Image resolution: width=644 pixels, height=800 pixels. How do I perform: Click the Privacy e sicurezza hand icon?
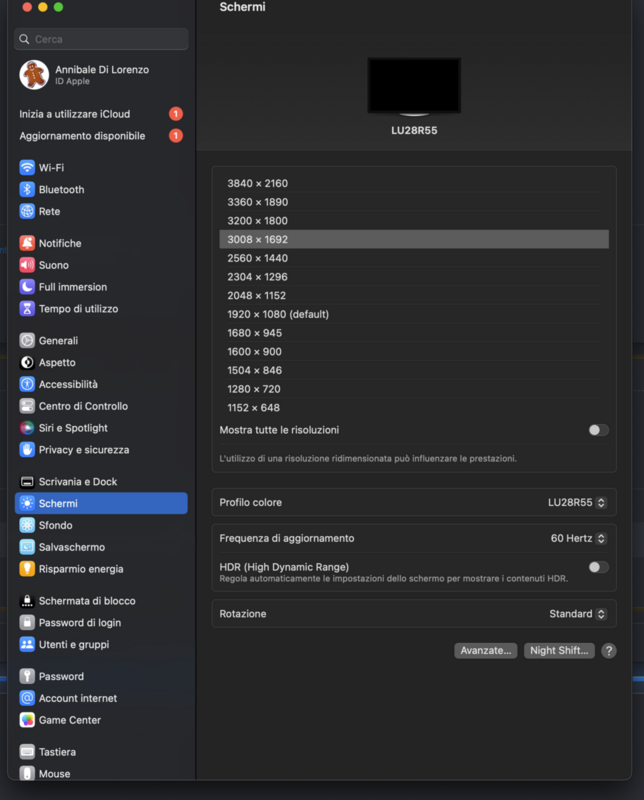pos(27,450)
